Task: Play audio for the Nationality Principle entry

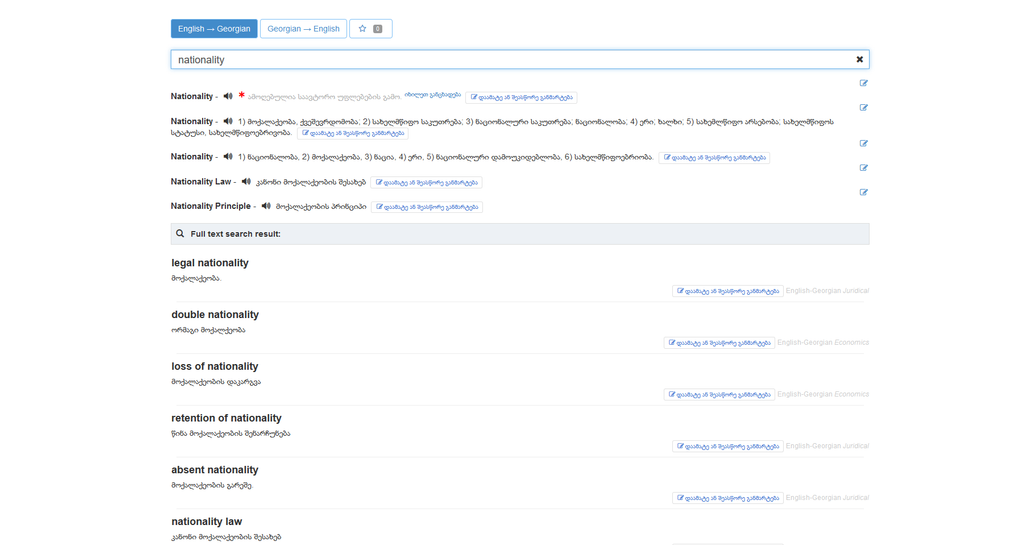Action: 266,206
